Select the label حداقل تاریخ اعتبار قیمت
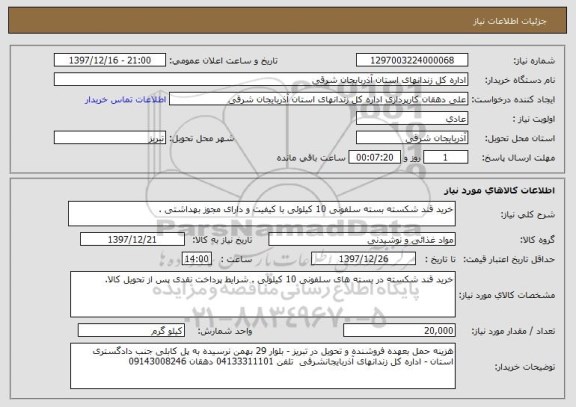The width and height of the screenshot is (576, 407). tap(509, 259)
